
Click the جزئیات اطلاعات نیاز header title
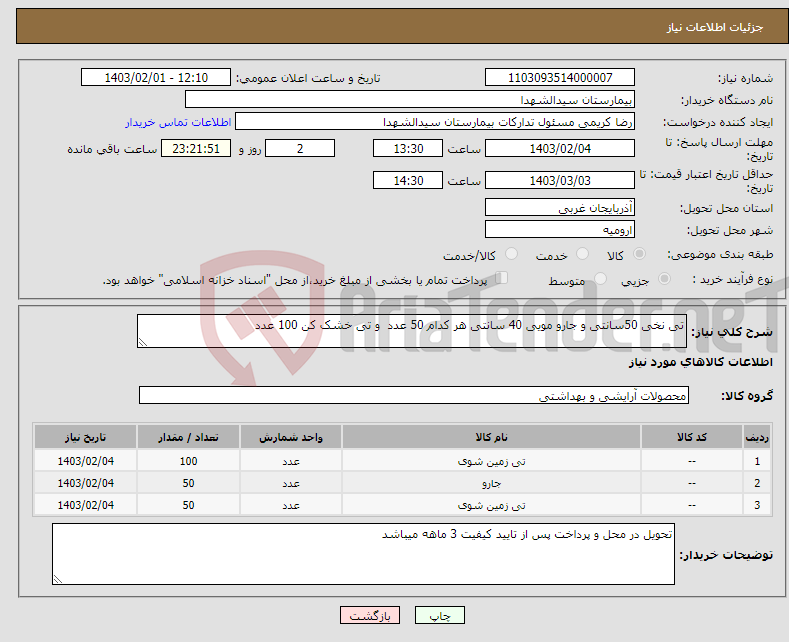click(x=715, y=27)
